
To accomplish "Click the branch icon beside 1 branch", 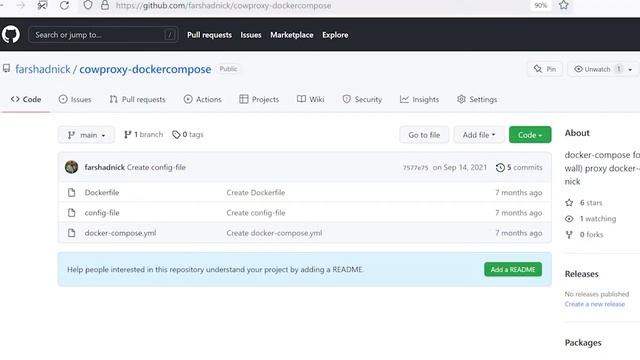I will pos(127,135).
